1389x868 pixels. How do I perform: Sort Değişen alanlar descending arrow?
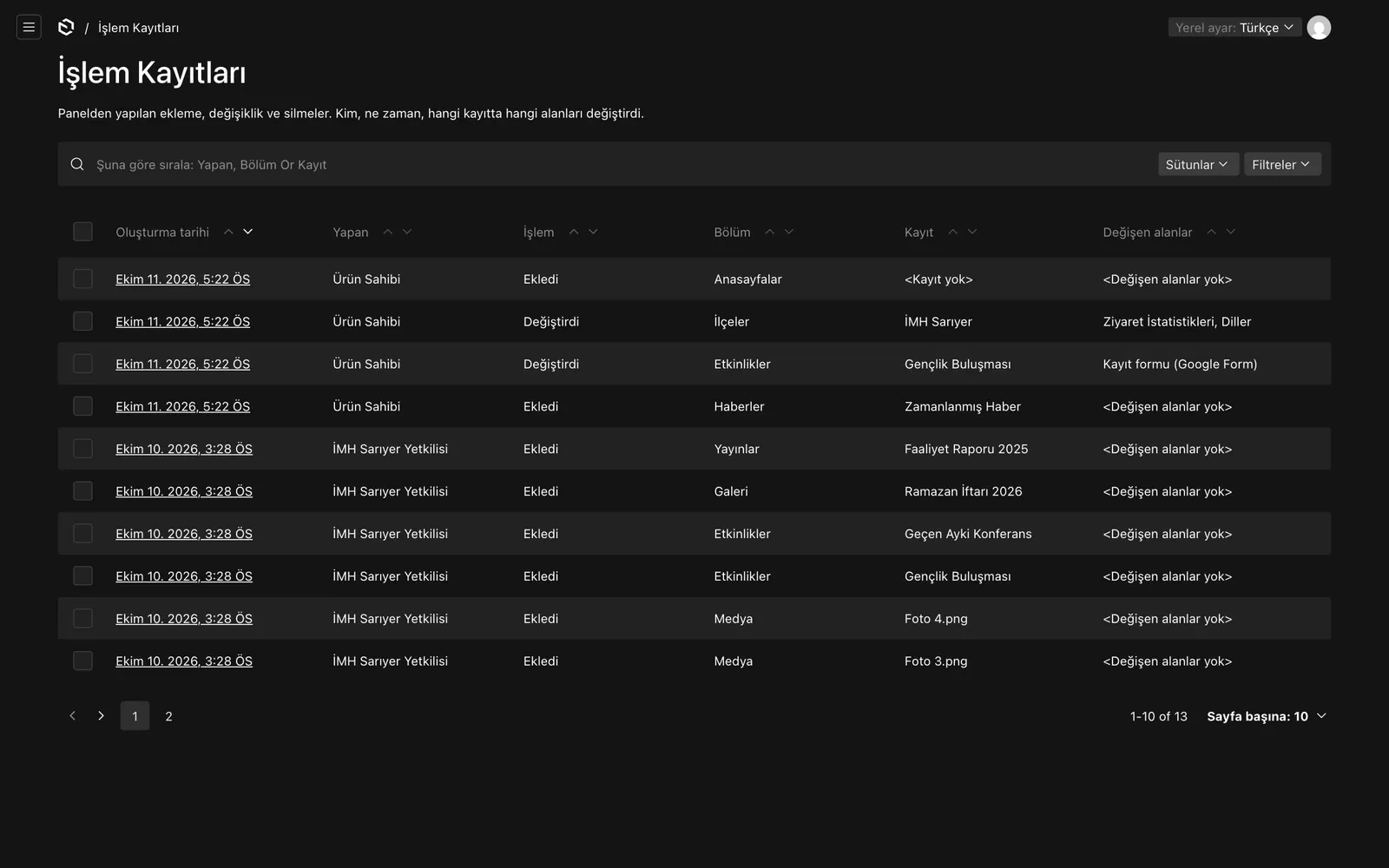(1231, 232)
